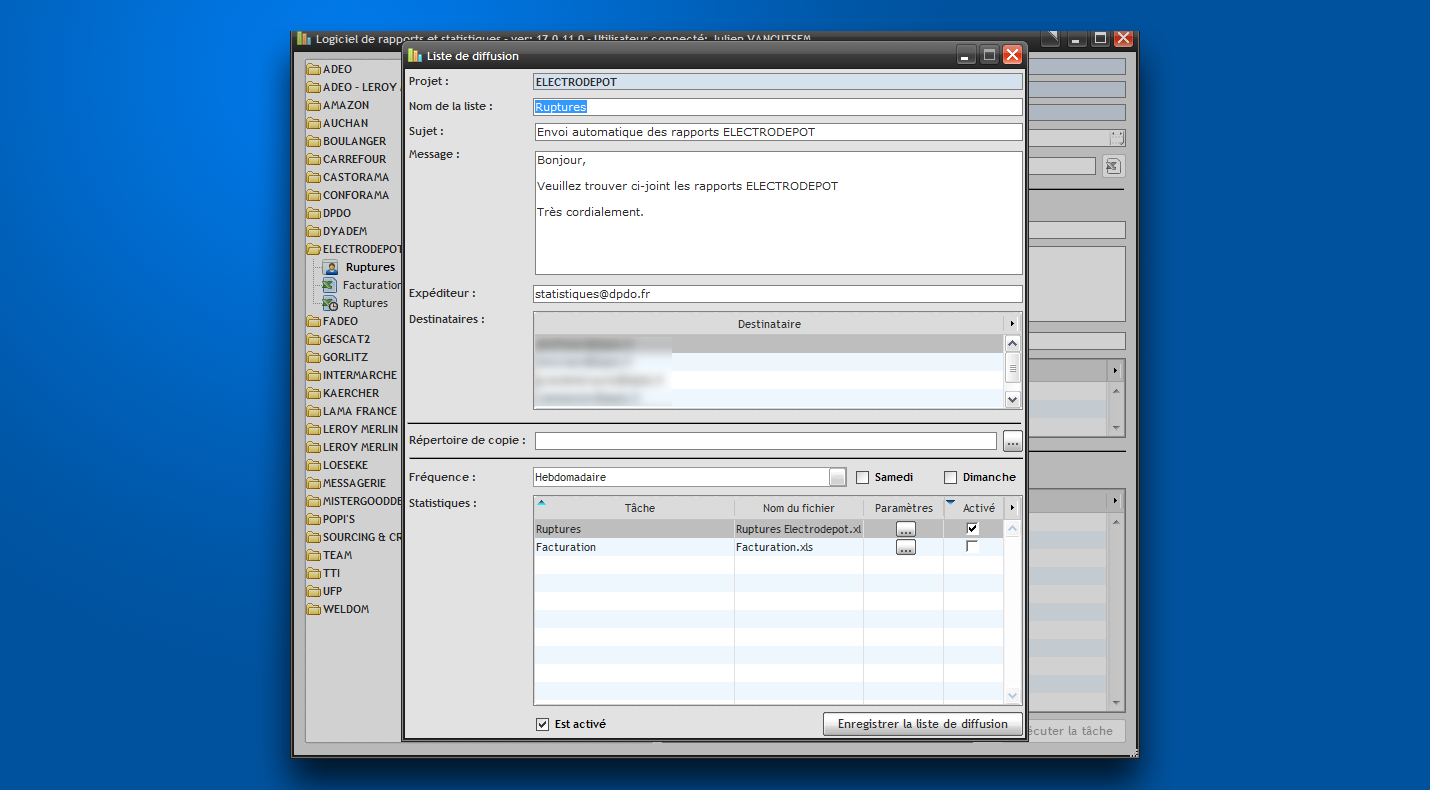
Task: Open Paramètres ... button for Ruptures row
Action: pyautogui.click(x=906, y=529)
